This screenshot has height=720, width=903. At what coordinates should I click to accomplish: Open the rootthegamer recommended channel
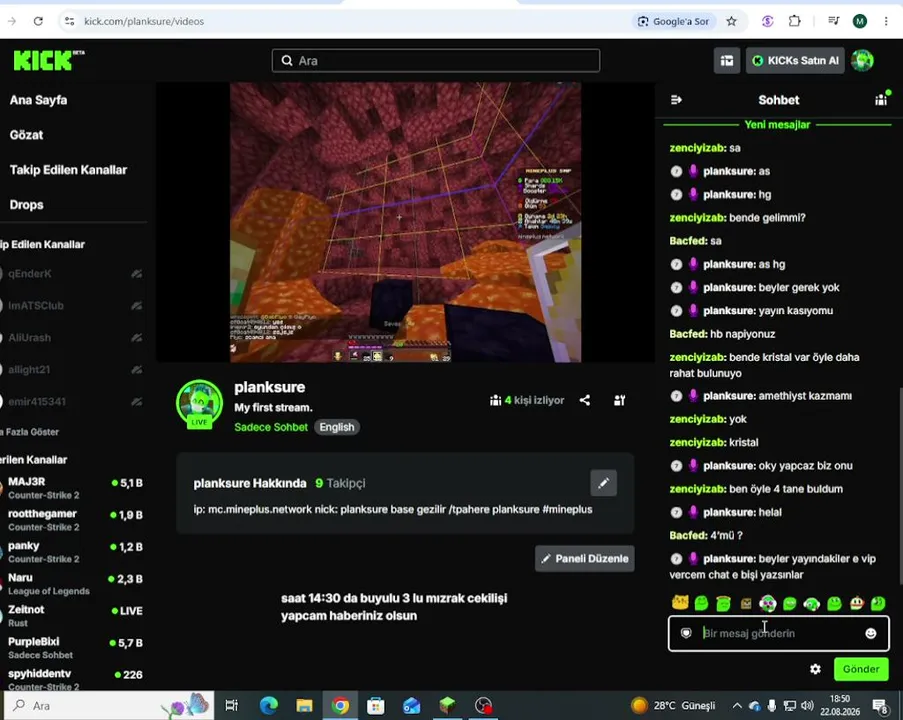point(71,520)
